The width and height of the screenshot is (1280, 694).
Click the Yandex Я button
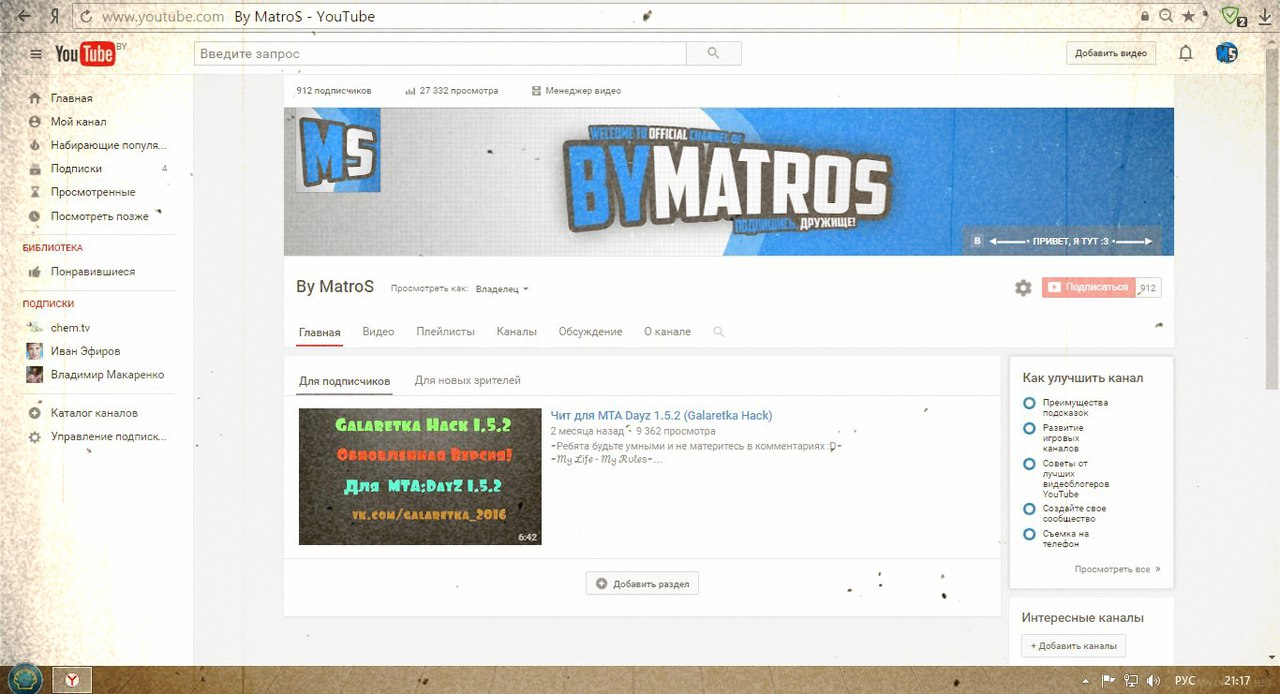[55, 16]
